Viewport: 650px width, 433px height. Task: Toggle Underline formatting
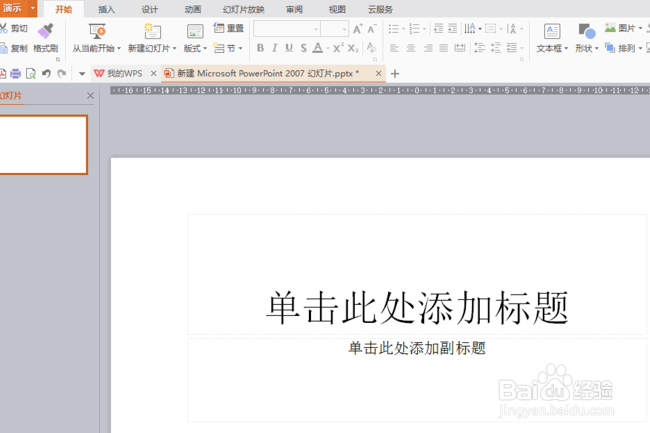[x=289, y=48]
